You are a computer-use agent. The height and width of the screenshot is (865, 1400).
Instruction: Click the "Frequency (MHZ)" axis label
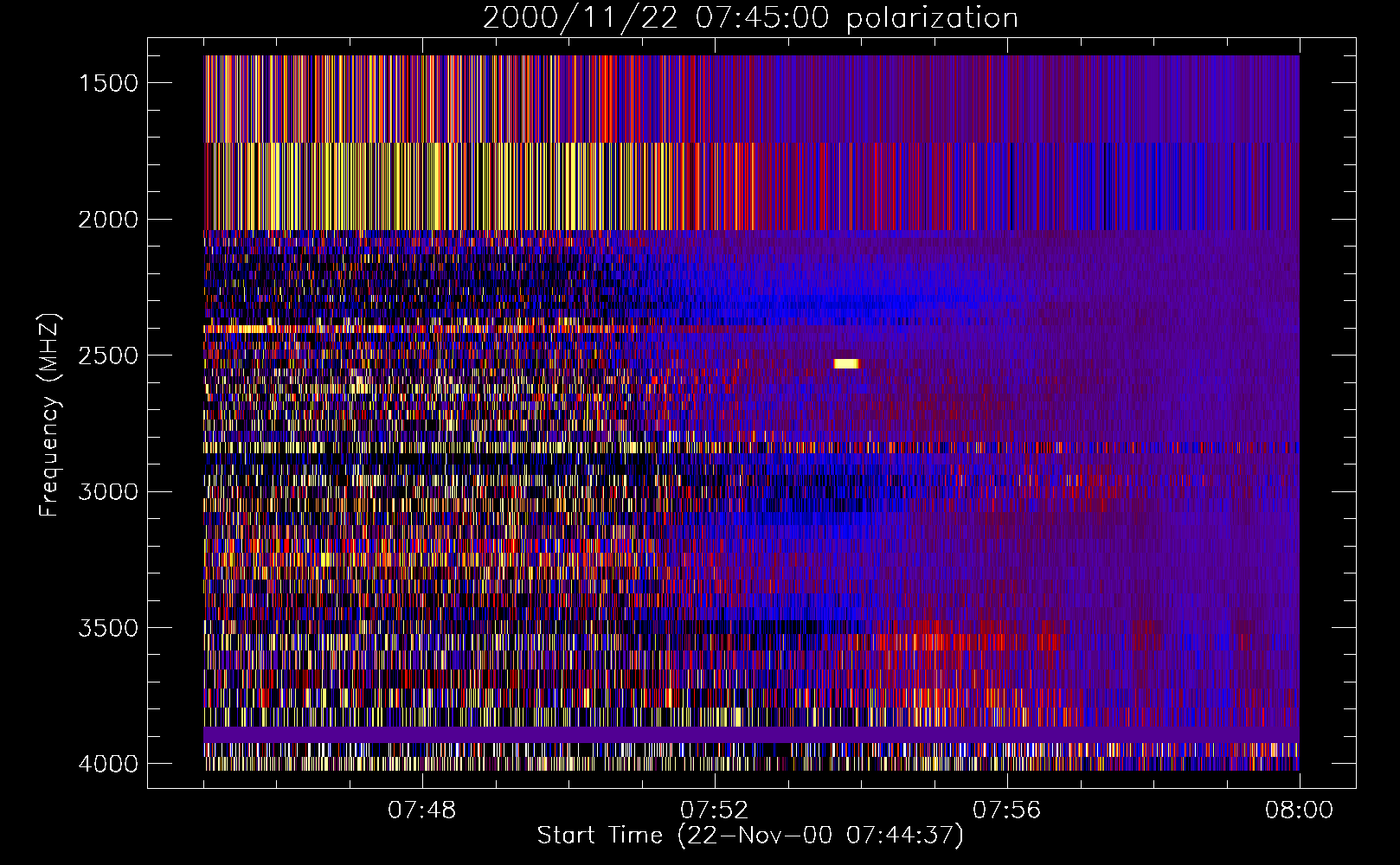click(x=49, y=416)
